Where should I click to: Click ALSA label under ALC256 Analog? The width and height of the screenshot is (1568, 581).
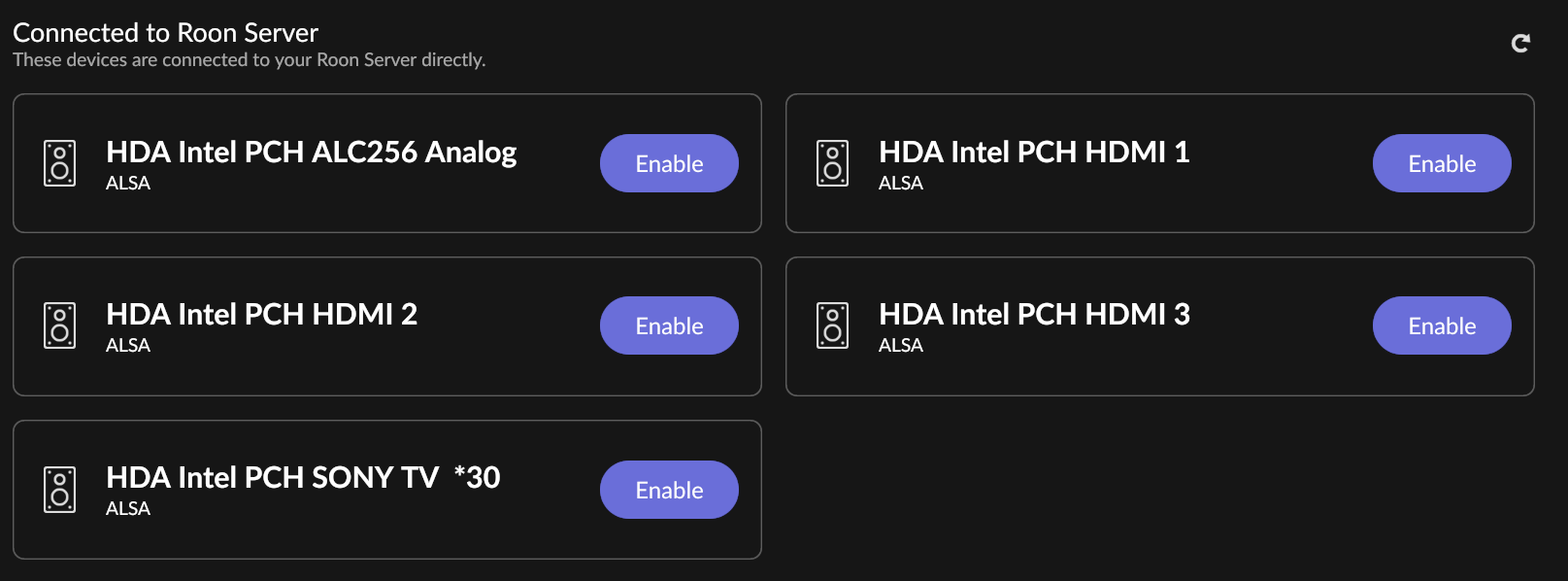click(128, 183)
